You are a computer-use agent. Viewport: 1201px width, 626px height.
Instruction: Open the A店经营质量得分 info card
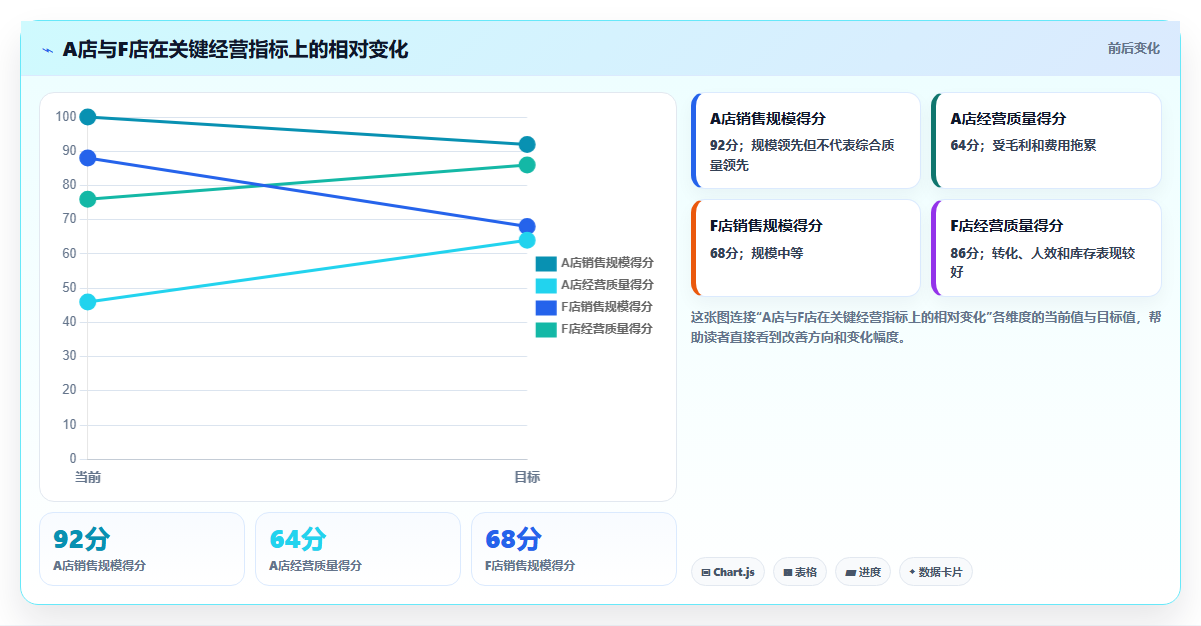pos(1046,141)
